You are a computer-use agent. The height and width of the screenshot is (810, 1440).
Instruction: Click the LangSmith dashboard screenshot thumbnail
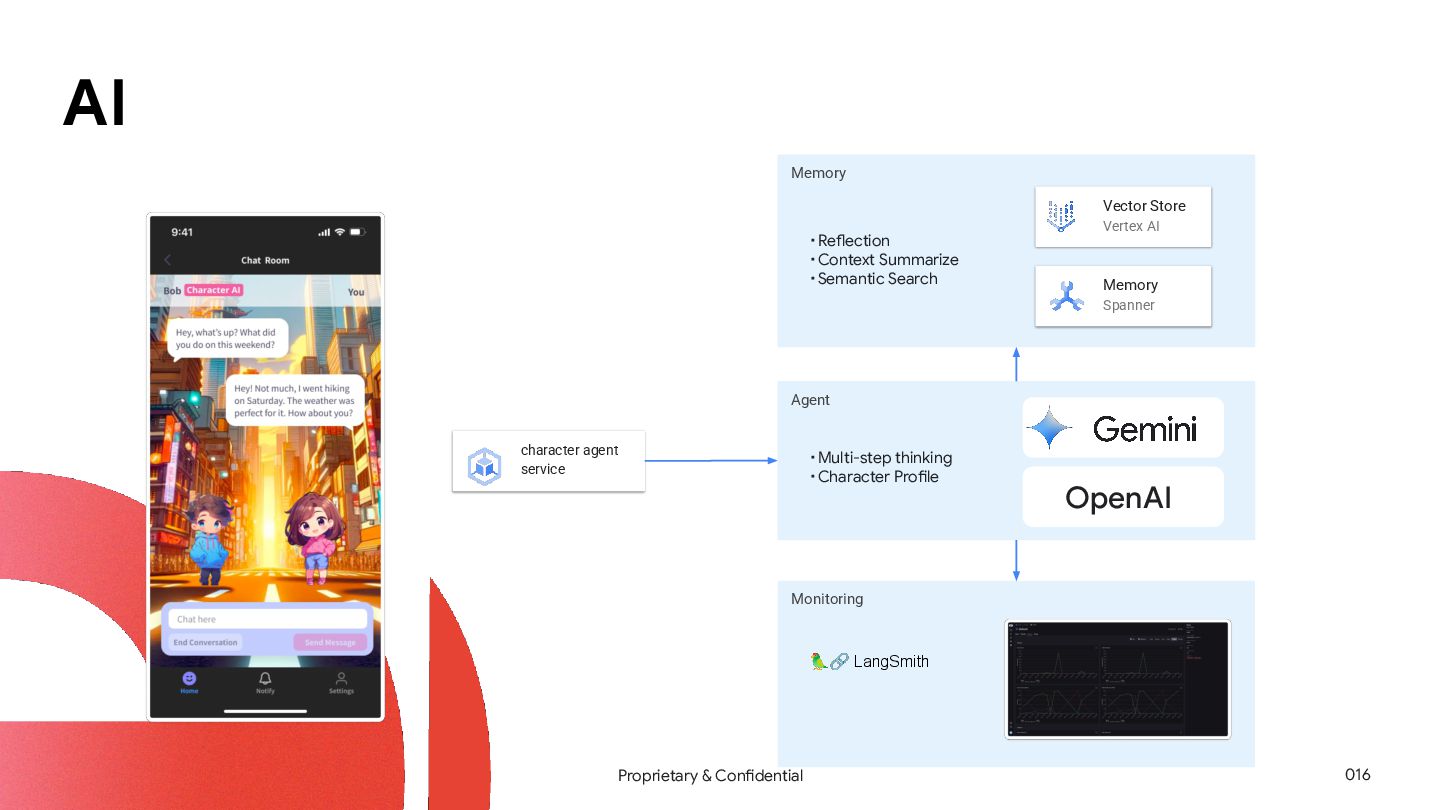pyautogui.click(x=1117, y=679)
